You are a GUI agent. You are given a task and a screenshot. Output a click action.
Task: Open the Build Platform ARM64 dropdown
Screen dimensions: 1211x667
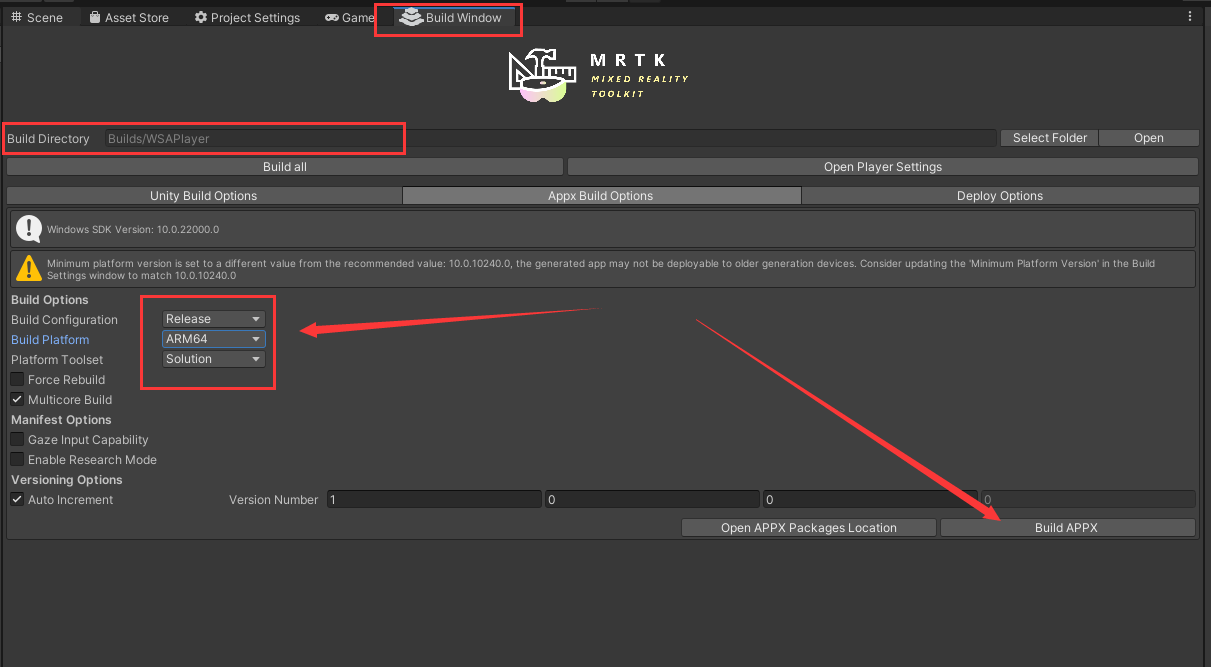[214, 339]
